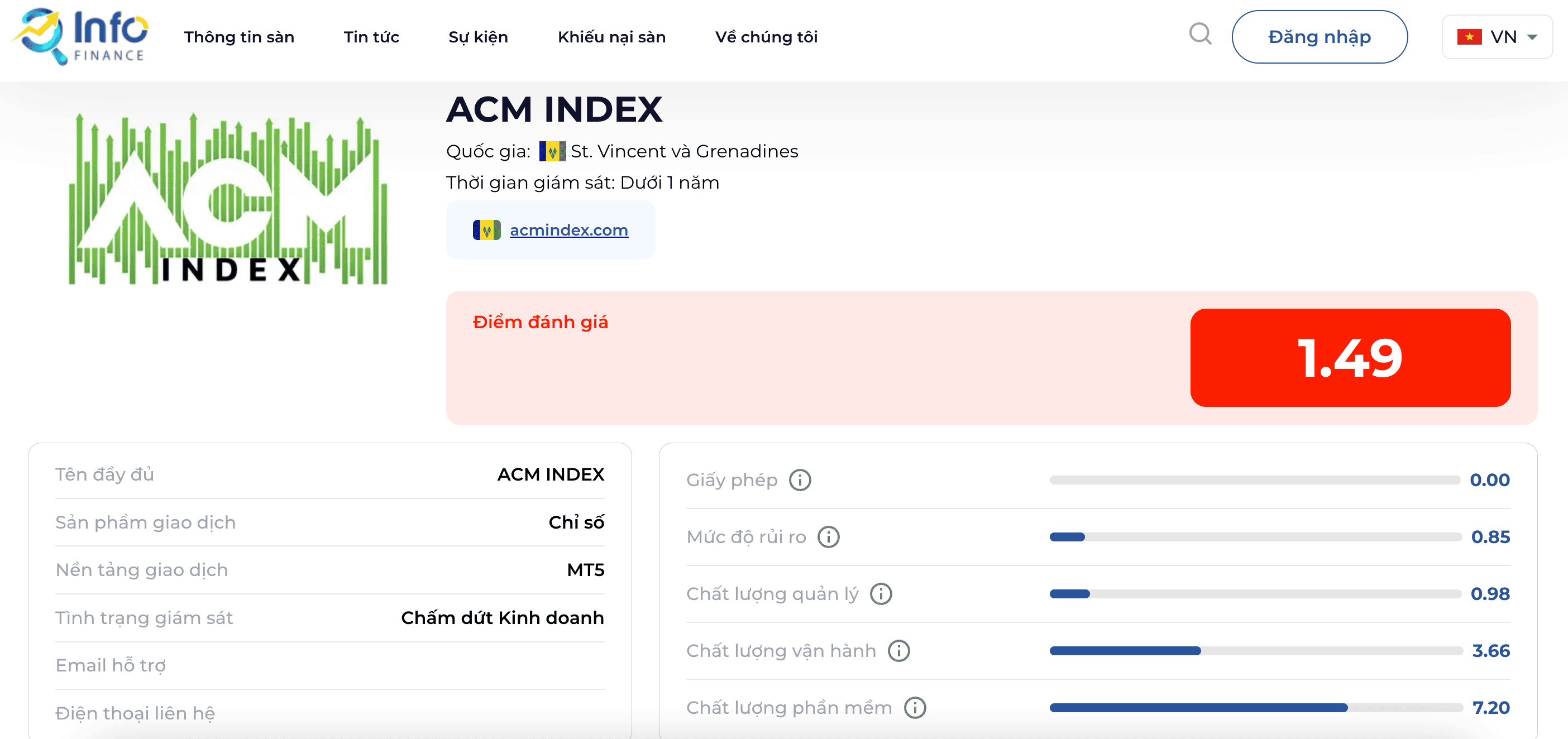
Task: Click the Giấy phép score bar
Action: tap(1255, 480)
